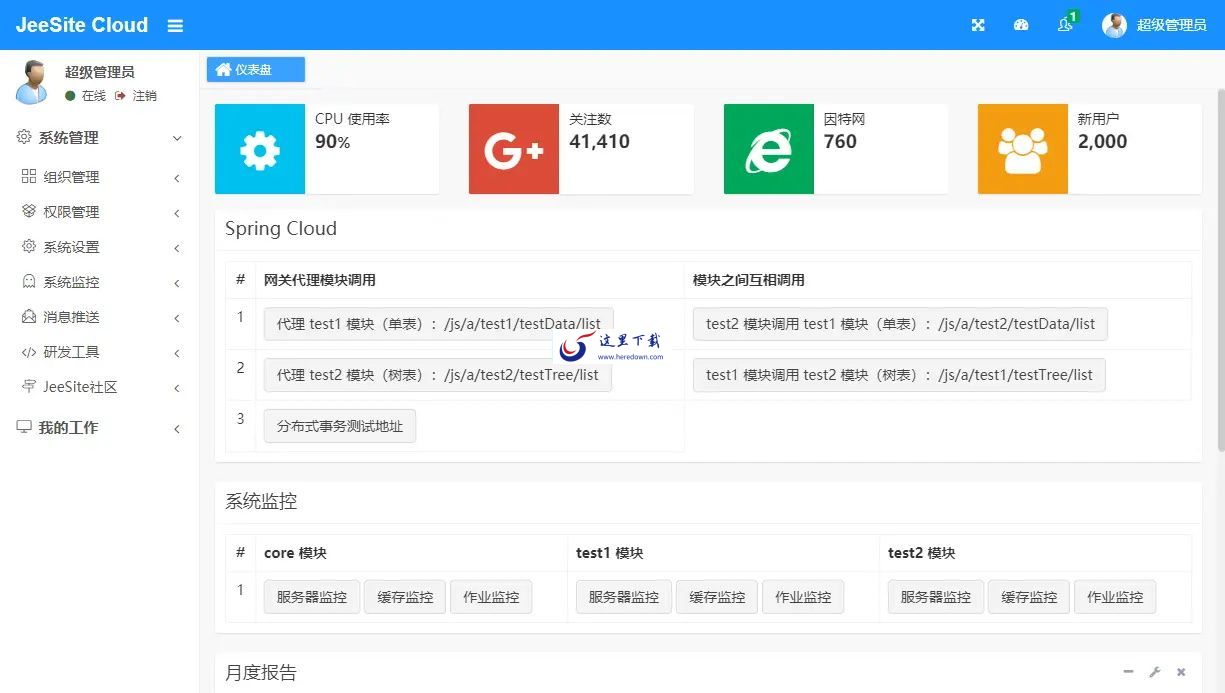Viewport: 1225px width, 693px height.
Task: Select the 仪表盘 tab
Action: (x=255, y=69)
